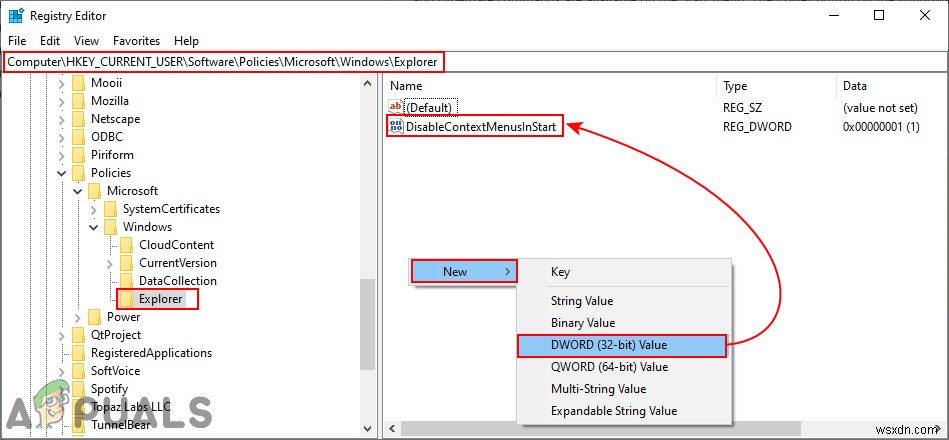Open the File menu
This screenshot has width=949, height=440.
click(x=18, y=41)
